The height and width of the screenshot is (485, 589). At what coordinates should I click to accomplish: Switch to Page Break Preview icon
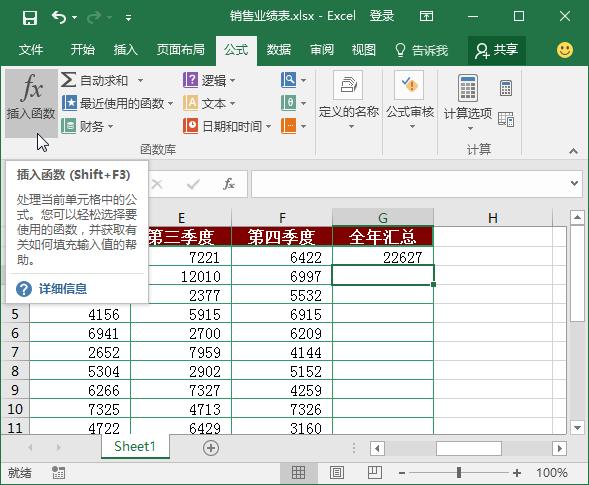(375, 473)
